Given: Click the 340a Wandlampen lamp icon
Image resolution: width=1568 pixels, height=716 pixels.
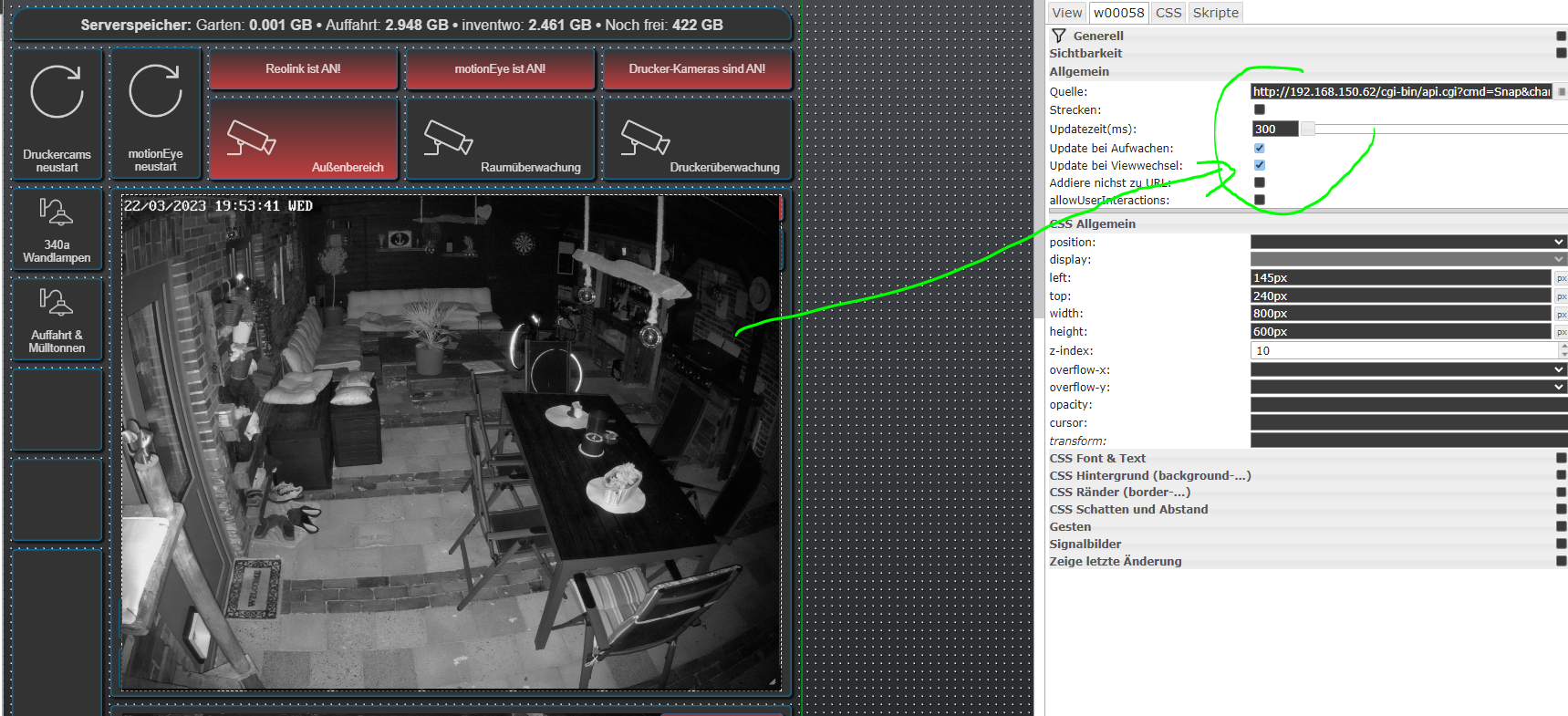Looking at the screenshot, I should click(x=56, y=212).
